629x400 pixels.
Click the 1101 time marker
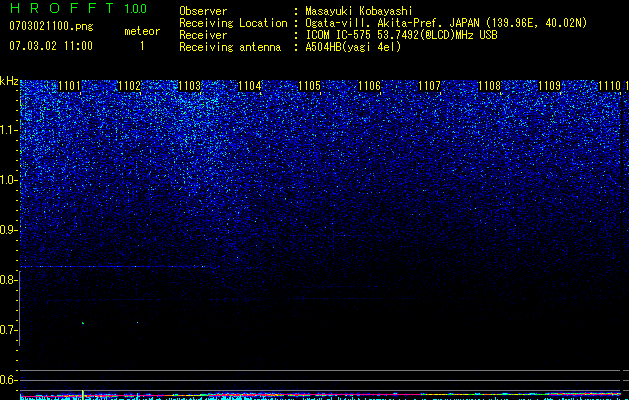tap(69, 85)
